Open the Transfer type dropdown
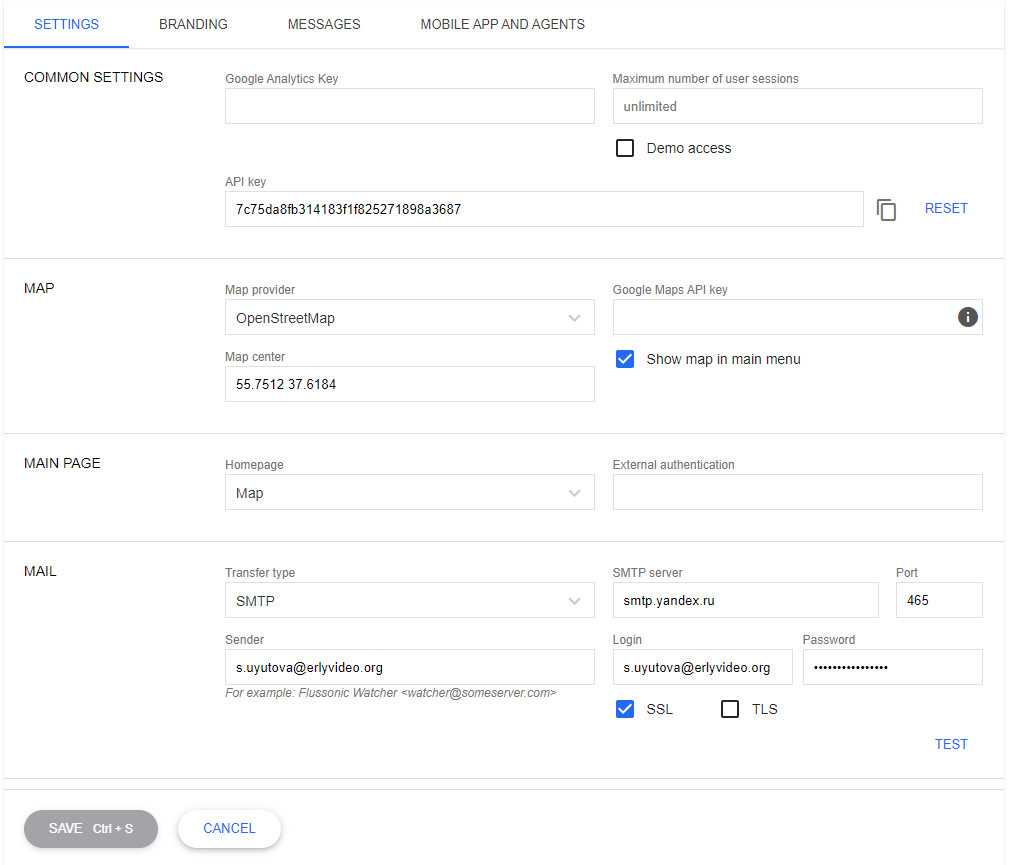 pos(575,600)
